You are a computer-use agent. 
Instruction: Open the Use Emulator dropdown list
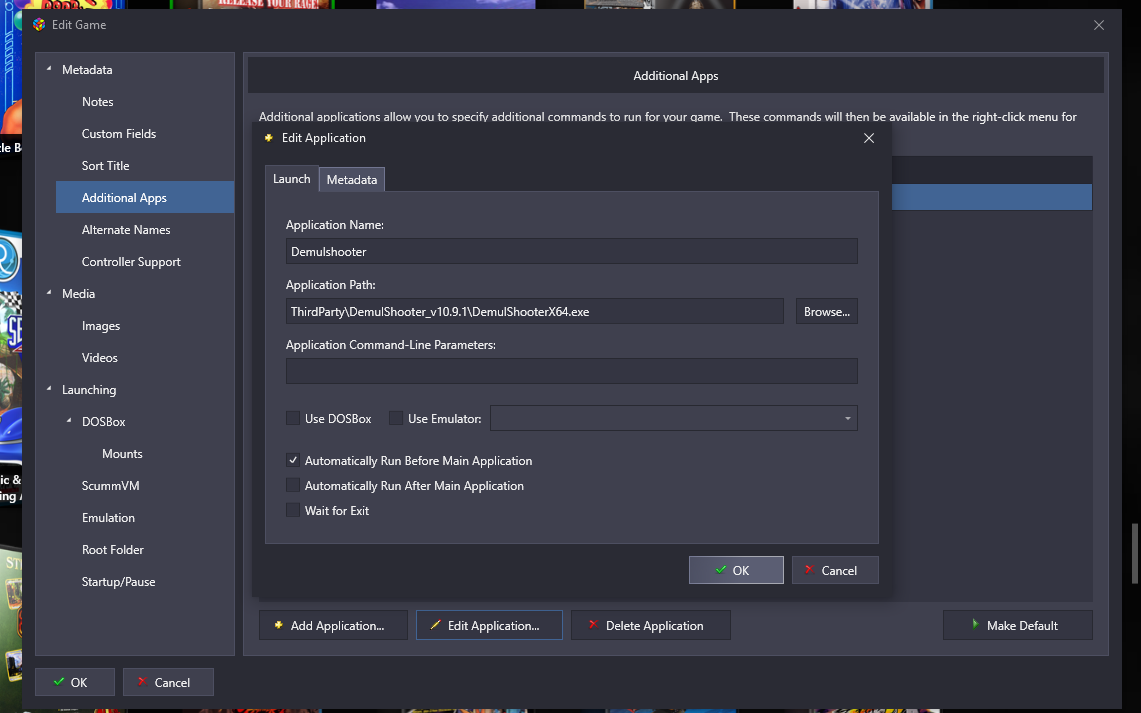[x=847, y=418]
